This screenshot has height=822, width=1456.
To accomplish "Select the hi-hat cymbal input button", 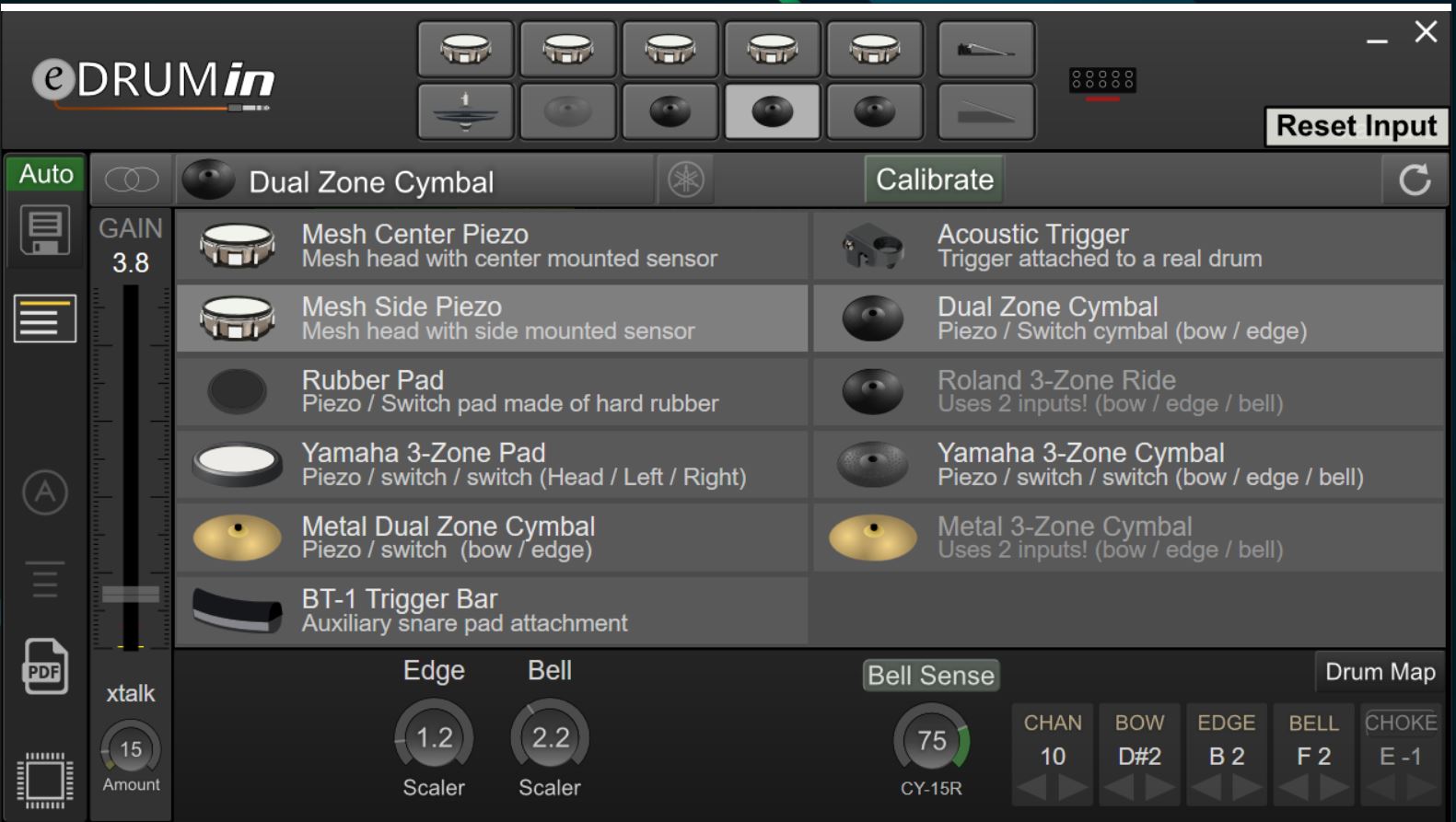I will [x=465, y=111].
